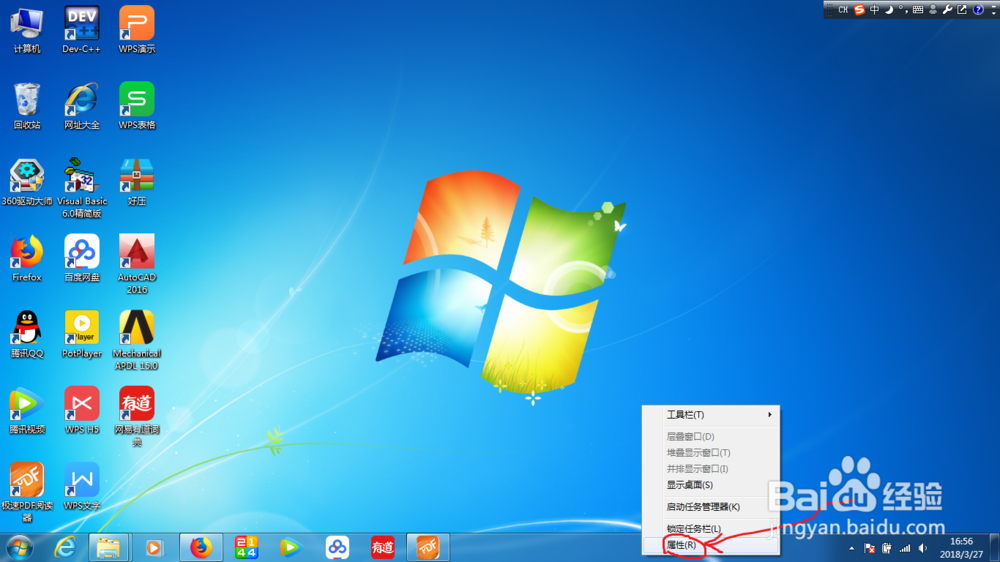Click the 回收站 recycle bin icon
This screenshot has height=562, width=1000.
coord(27,106)
